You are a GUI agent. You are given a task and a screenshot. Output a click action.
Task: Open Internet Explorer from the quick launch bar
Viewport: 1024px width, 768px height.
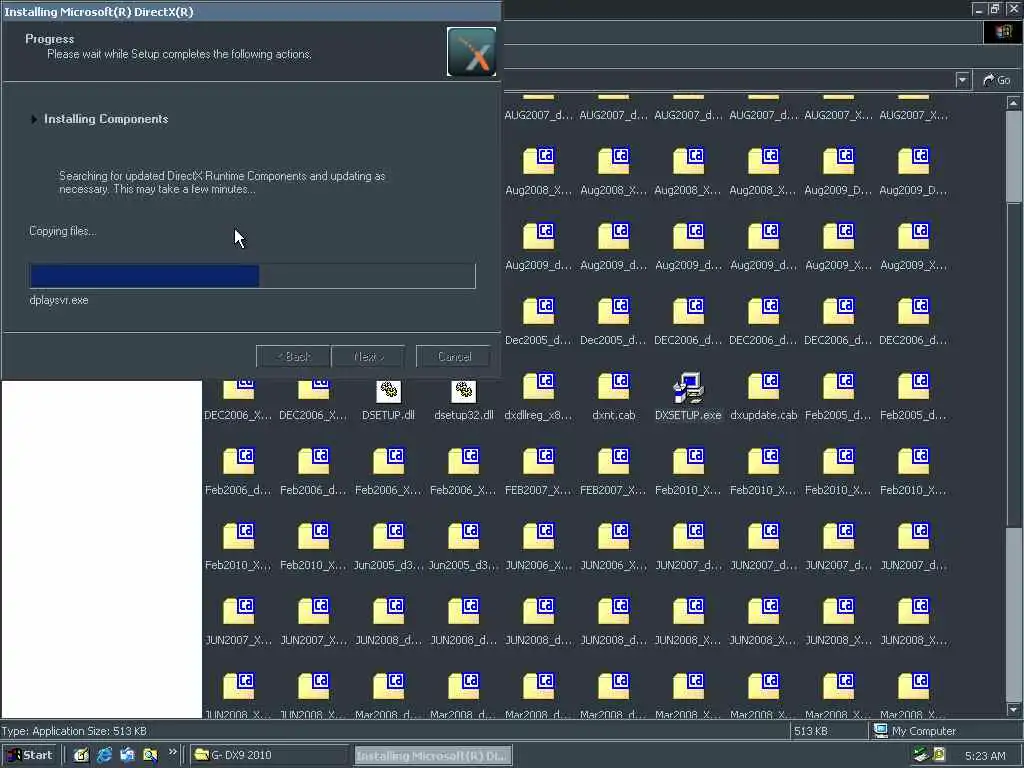[x=104, y=755]
